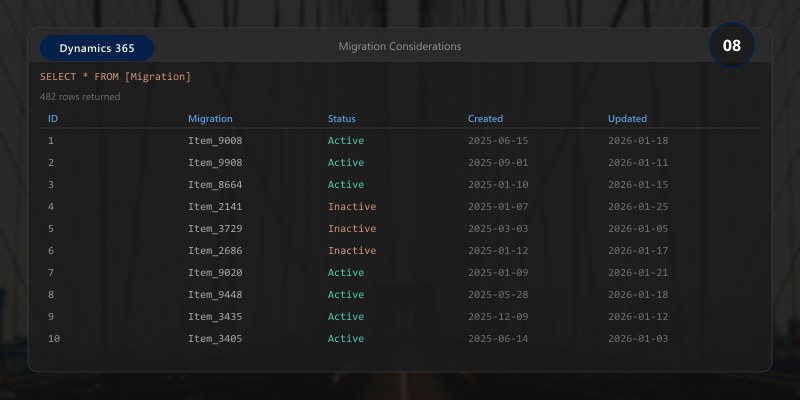Select the Item_3435 cell

(x=215, y=316)
